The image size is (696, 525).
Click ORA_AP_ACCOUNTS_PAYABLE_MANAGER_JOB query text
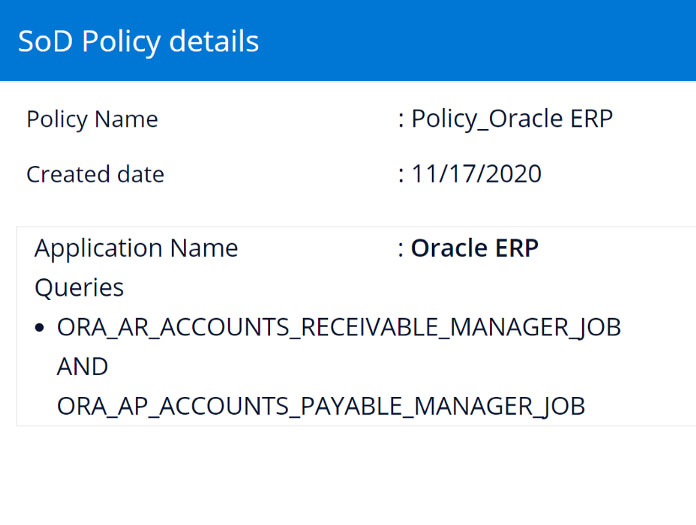pos(321,407)
